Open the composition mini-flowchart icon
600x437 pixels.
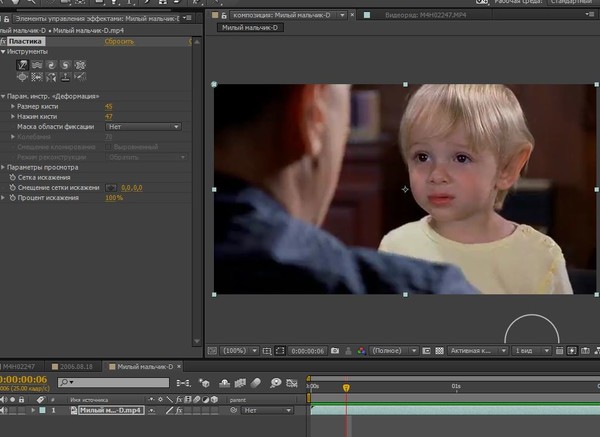[x=183, y=383]
